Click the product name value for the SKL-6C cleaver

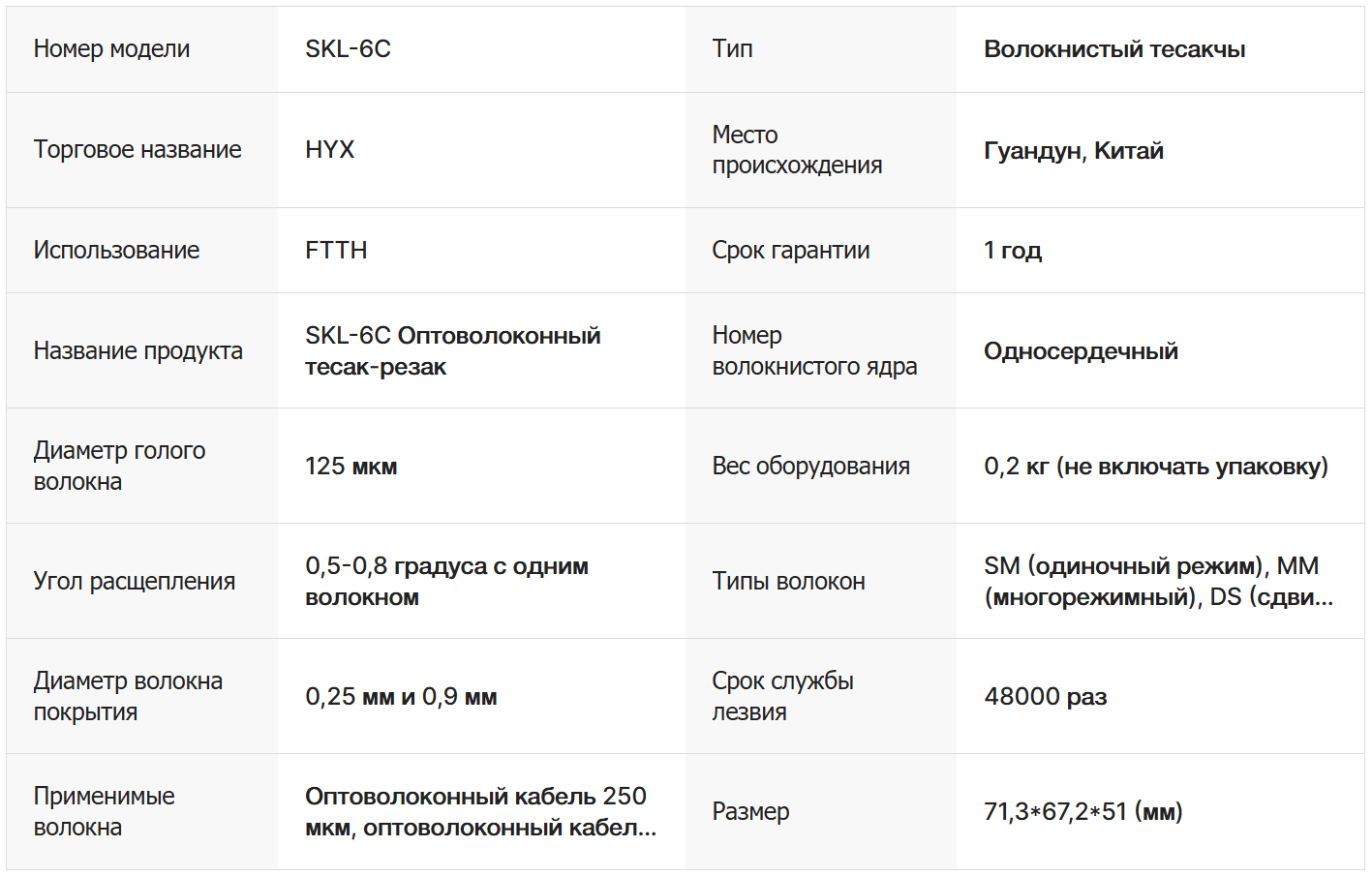452,351
